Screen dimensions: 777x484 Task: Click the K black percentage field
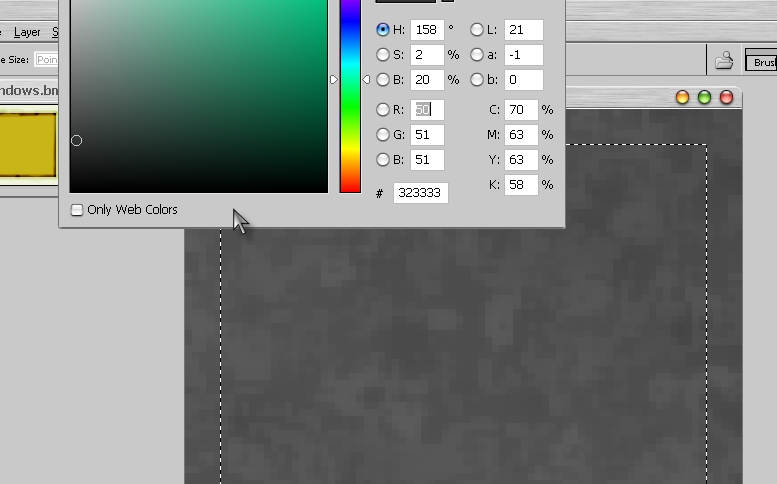[521, 185]
